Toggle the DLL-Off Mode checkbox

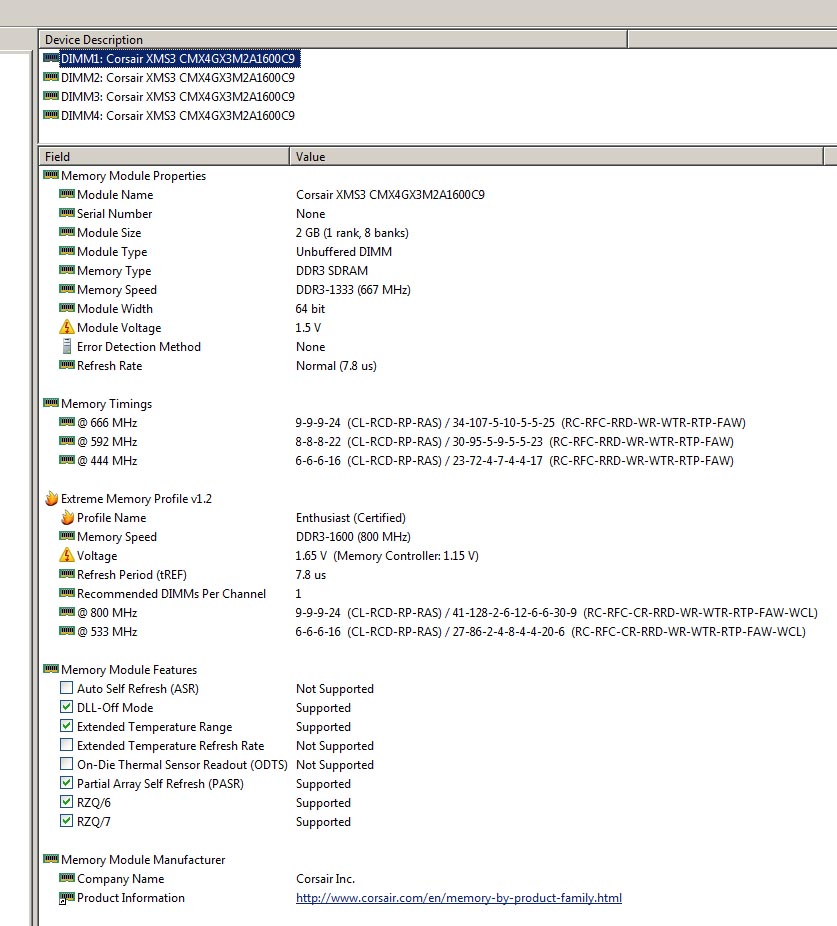pyautogui.click(x=67, y=707)
